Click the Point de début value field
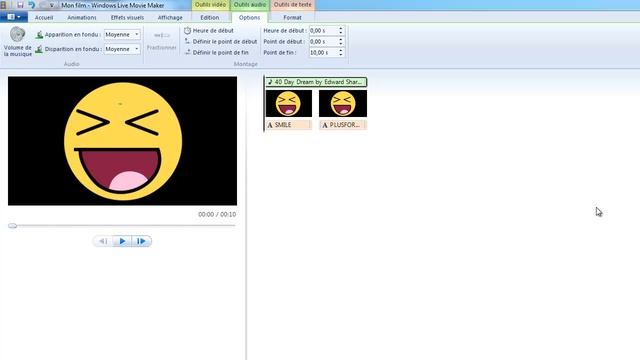 [x=323, y=42]
